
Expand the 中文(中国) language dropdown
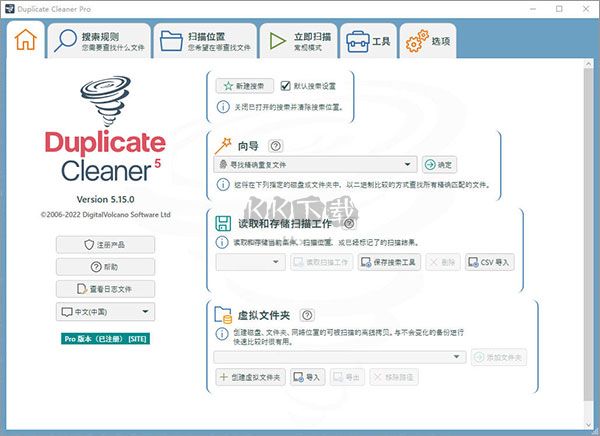[x=105, y=312]
